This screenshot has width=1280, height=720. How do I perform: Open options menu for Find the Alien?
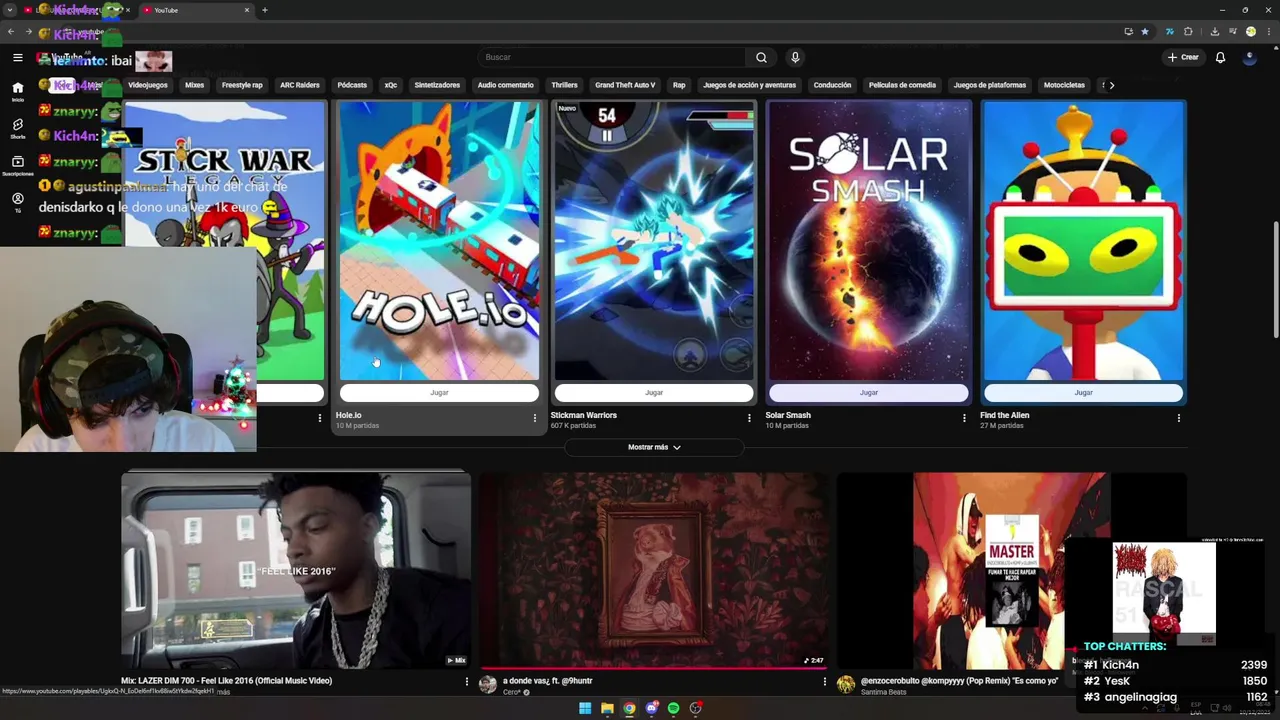point(1178,418)
